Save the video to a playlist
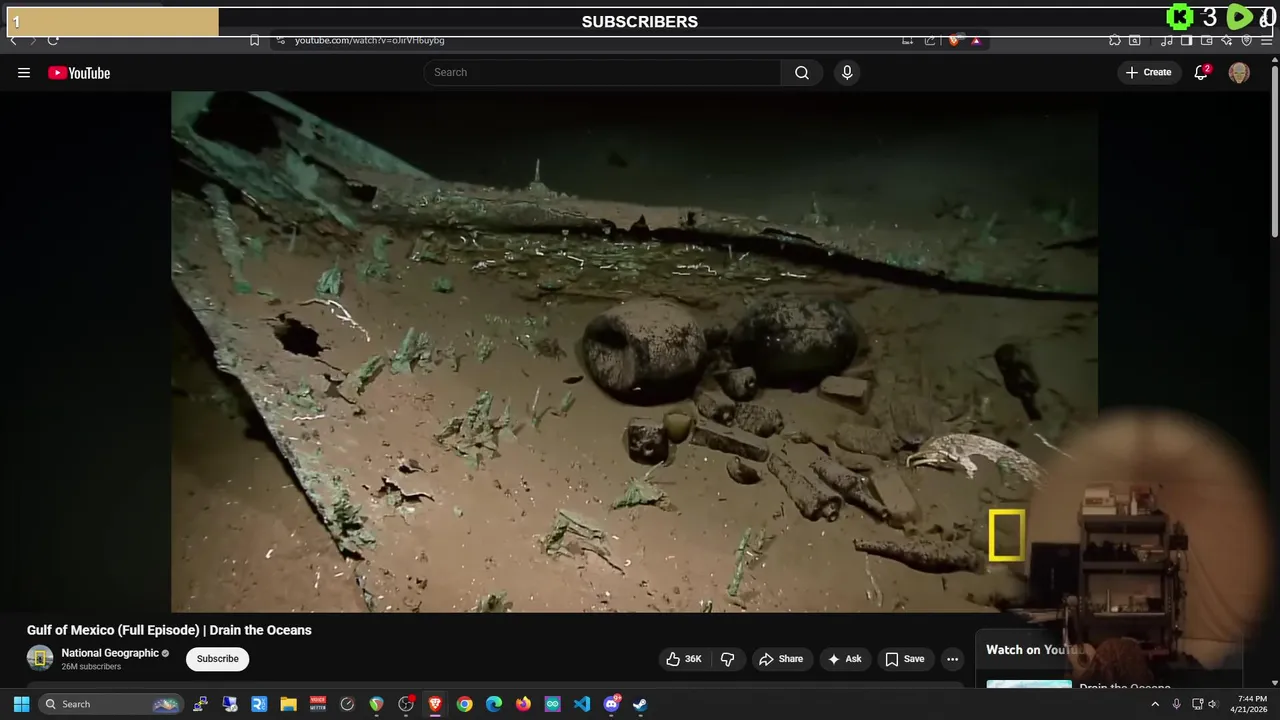The width and height of the screenshot is (1280, 720). [x=904, y=659]
